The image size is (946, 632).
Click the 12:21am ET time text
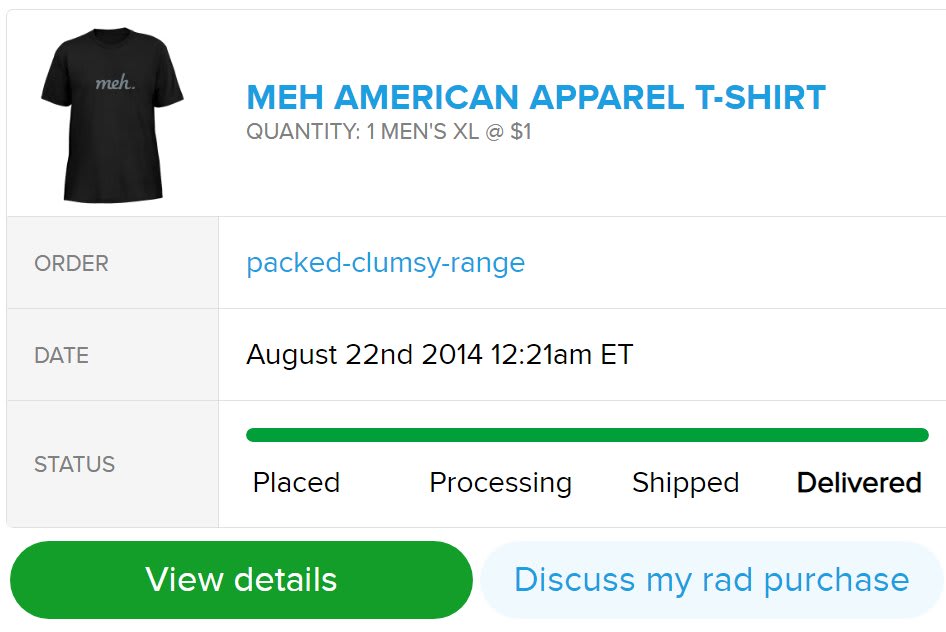click(561, 355)
